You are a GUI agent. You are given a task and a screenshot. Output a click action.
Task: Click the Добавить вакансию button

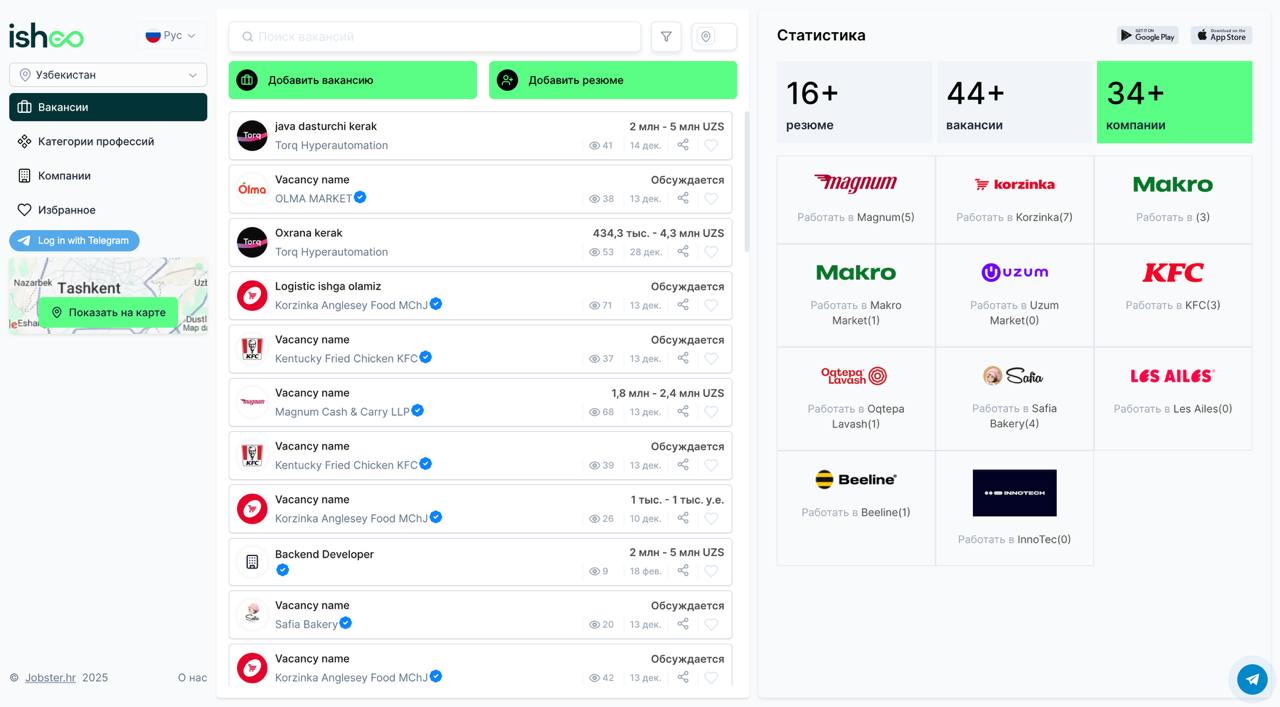pyautogui.click(x=352, y=80)
